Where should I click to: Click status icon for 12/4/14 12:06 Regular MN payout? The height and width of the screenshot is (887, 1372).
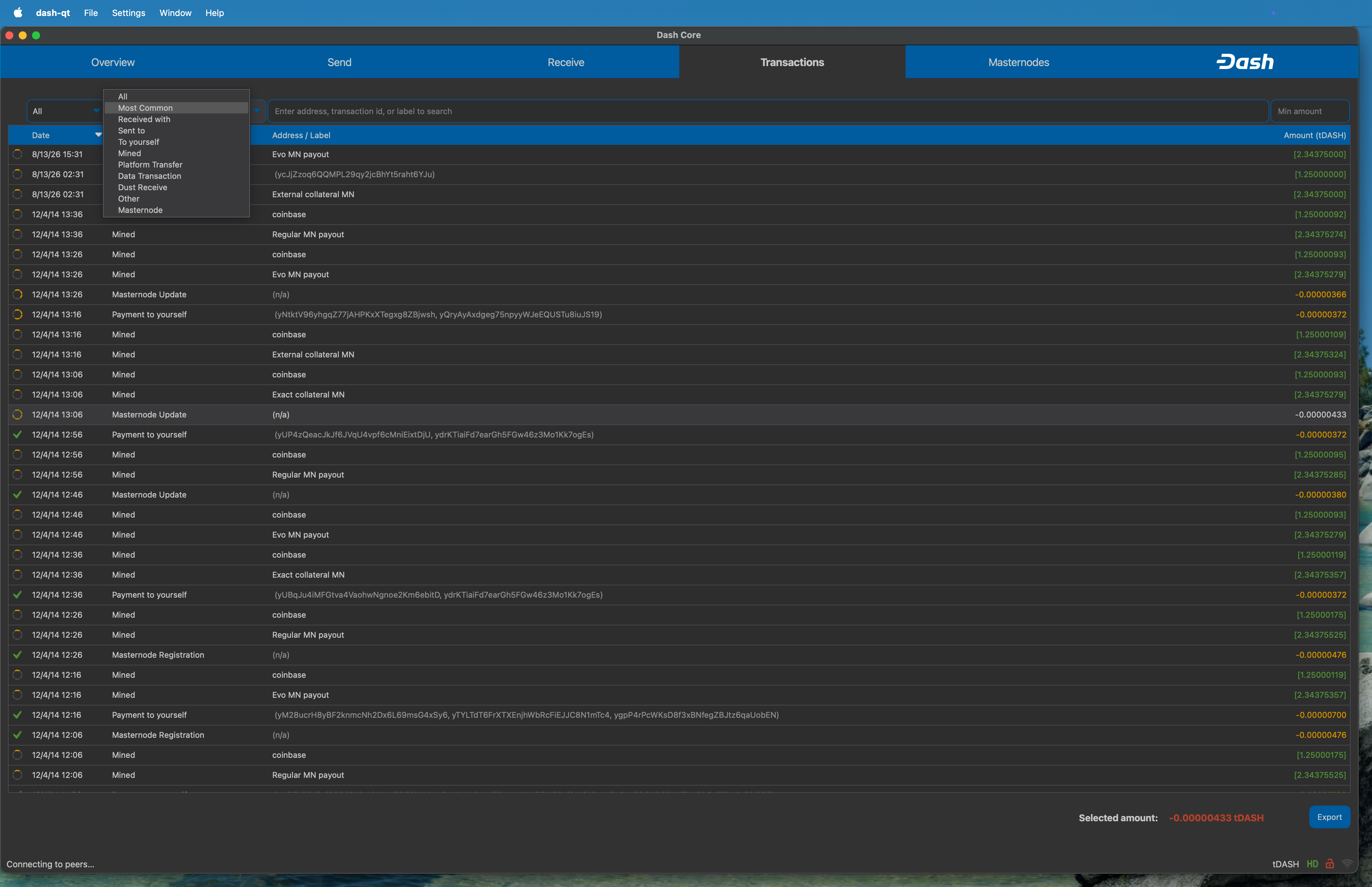pos(18,775)
